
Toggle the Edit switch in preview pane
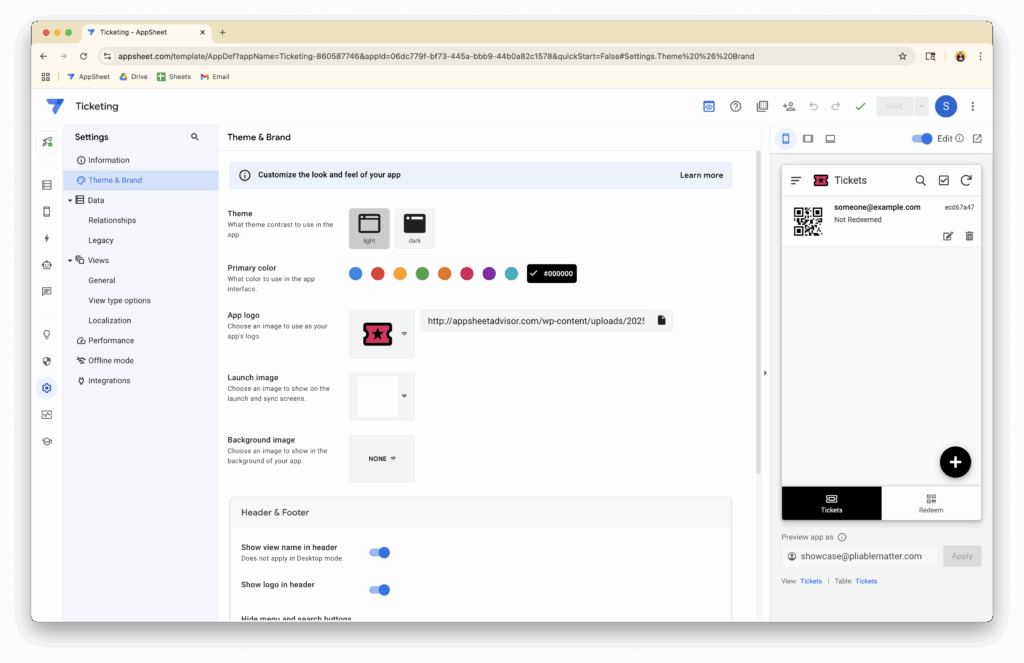click(922, 138)
